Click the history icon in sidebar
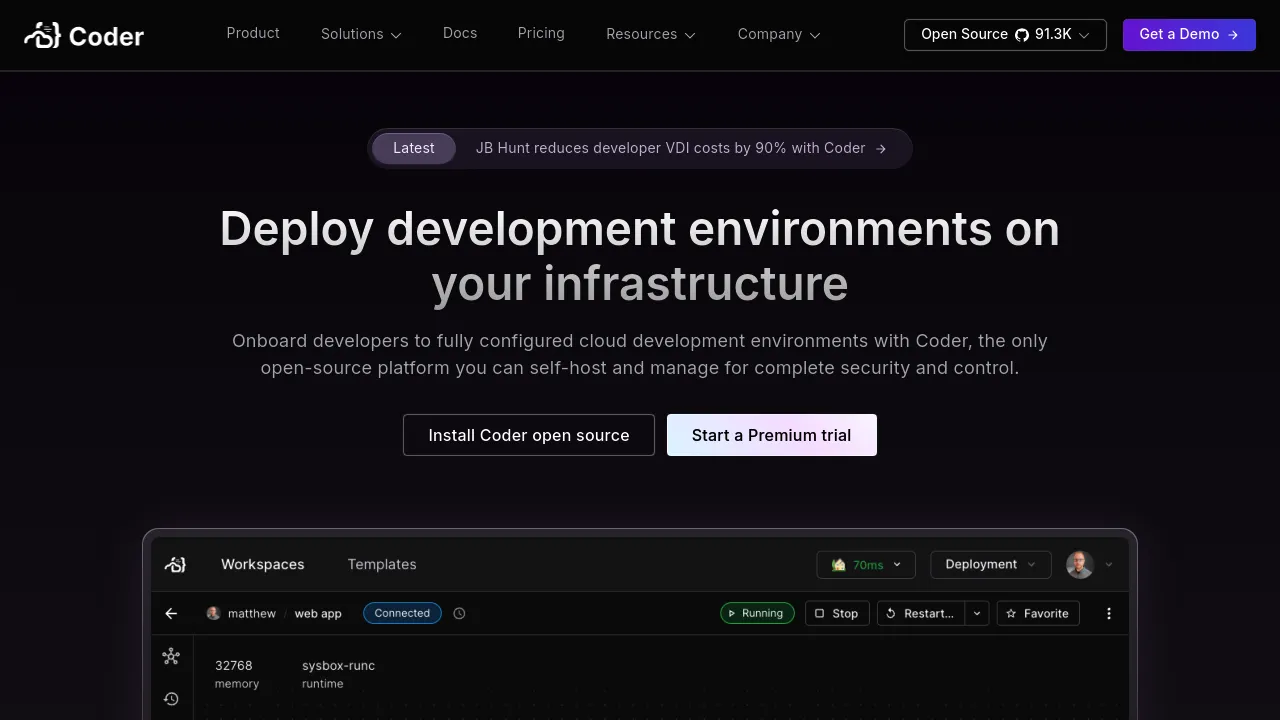1280x720 pixels. tap(171, 699)
